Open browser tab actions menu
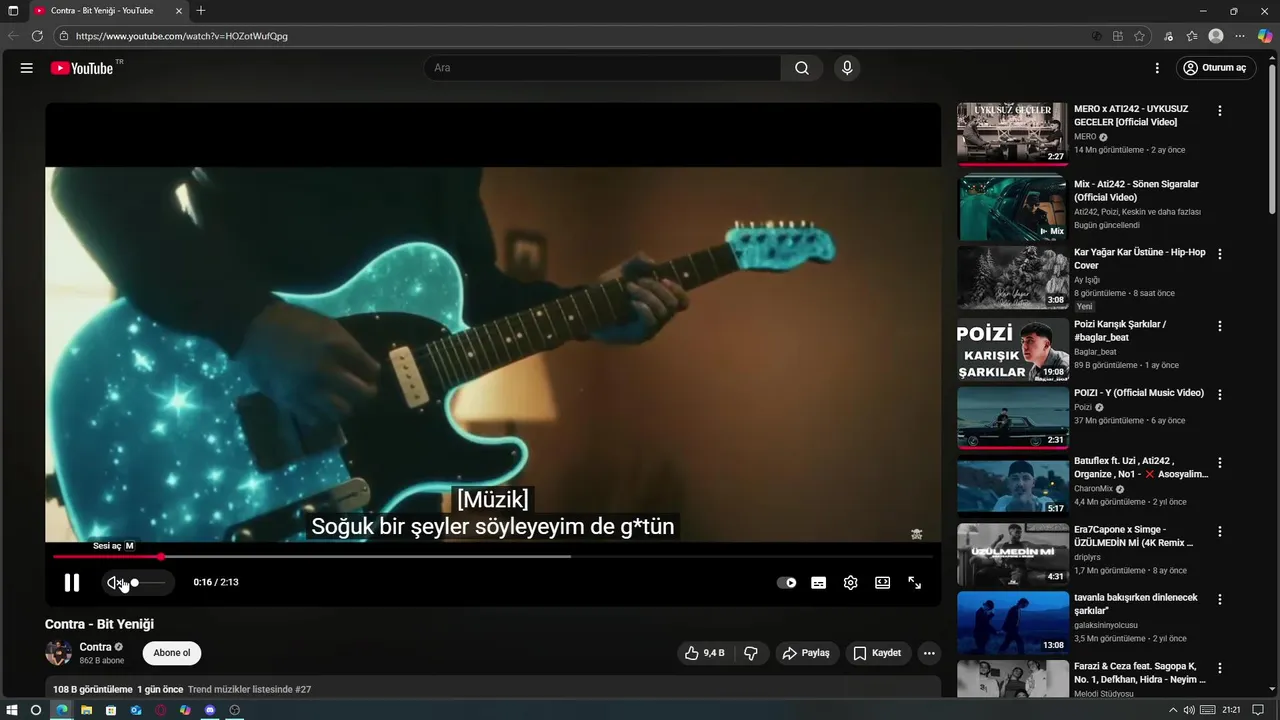This screenshot has width=1280, height=720. tap(13, 11)
